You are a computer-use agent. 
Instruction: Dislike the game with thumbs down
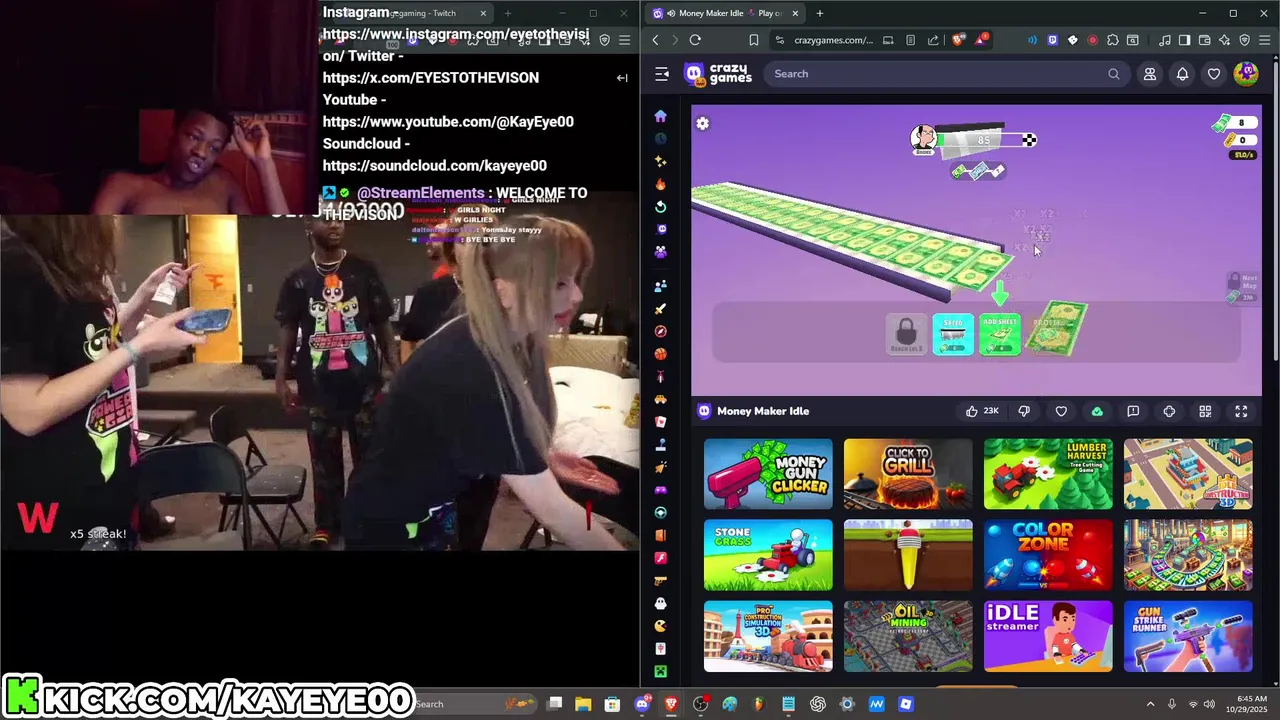tap(1024, 411)
